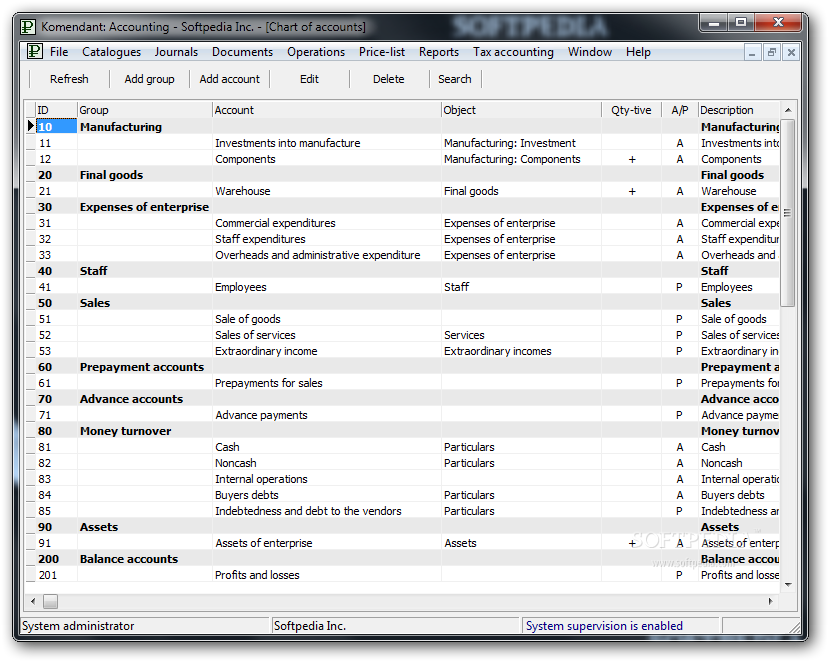Open the Operations menu

point(316,52)
